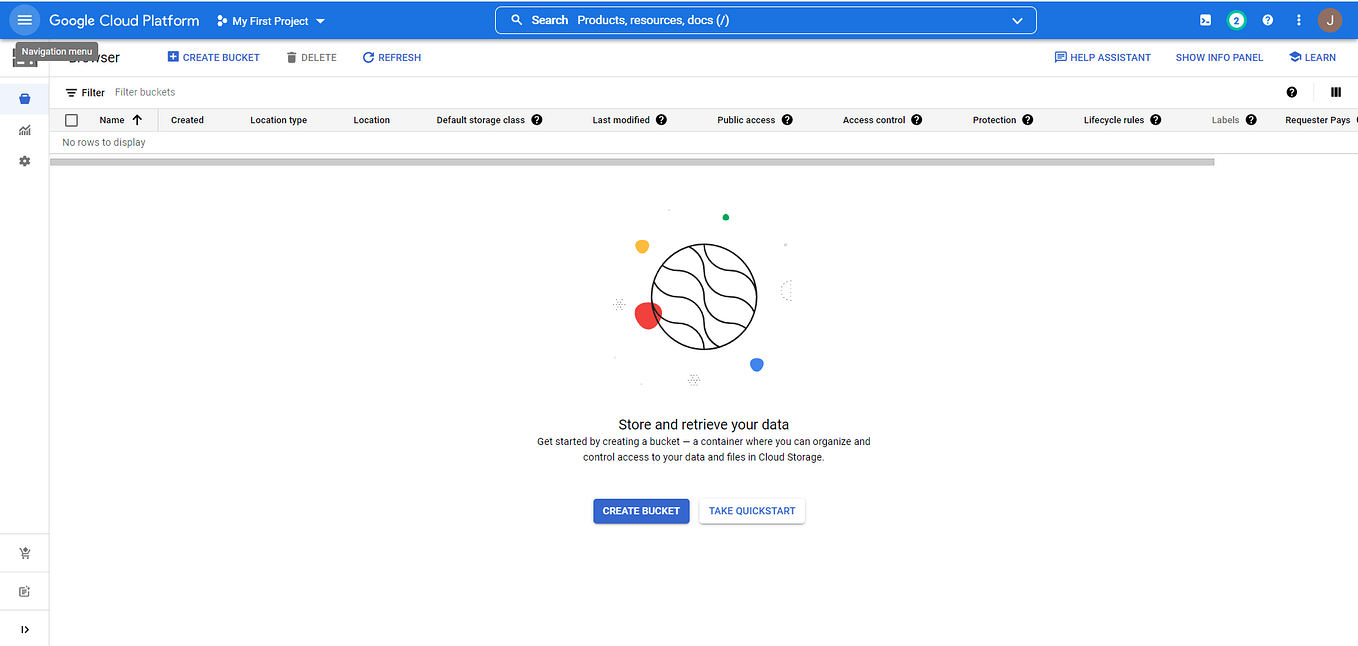Open SHOW INFO PANEL

tap(1219, 57)
